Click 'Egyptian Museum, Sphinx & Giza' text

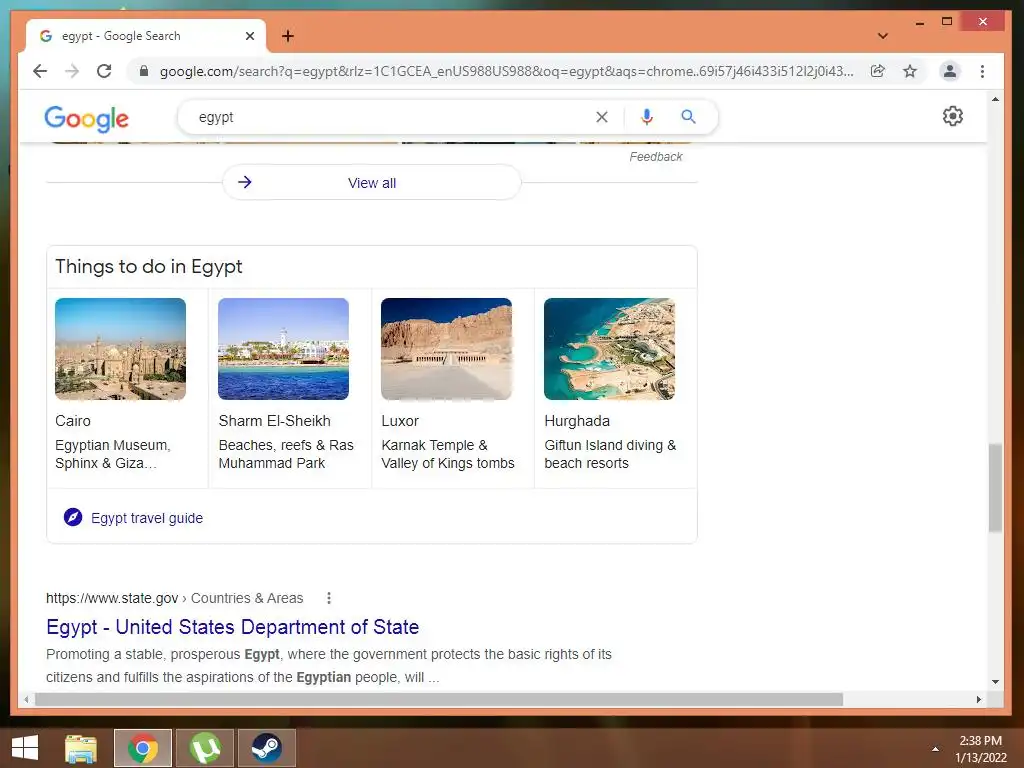(113, 454)
